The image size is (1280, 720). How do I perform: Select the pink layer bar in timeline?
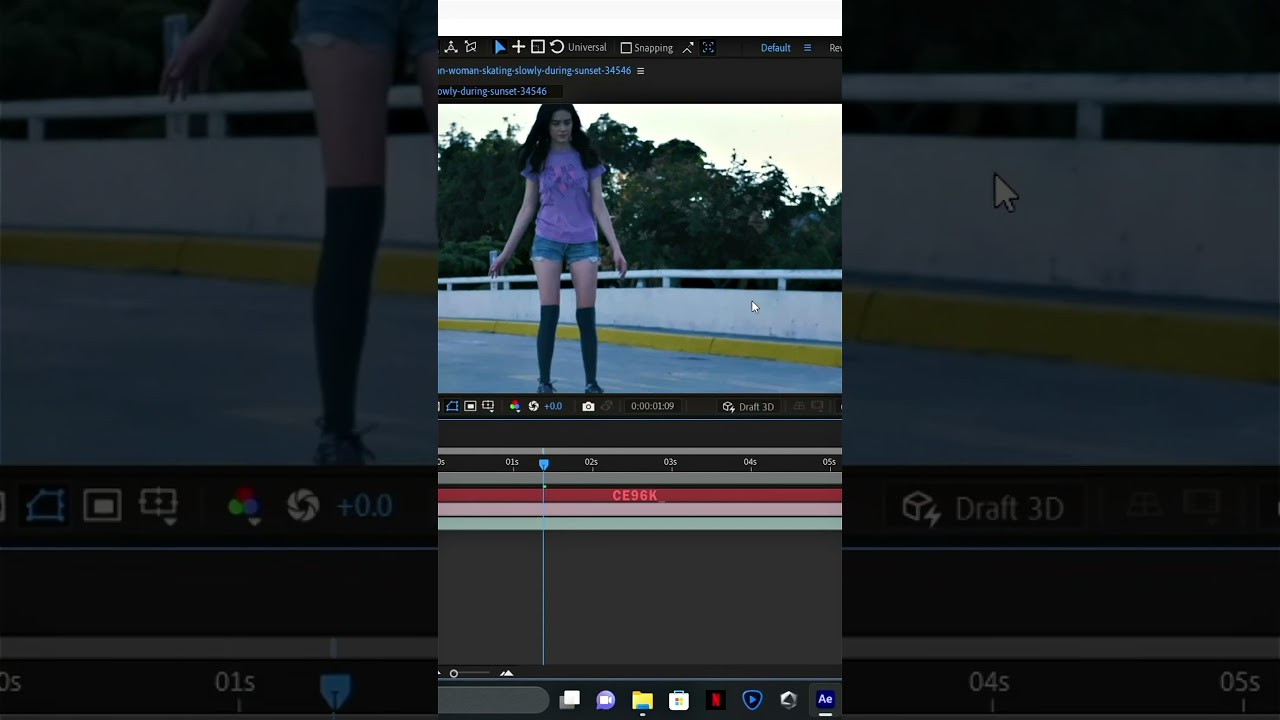[640, 510]
